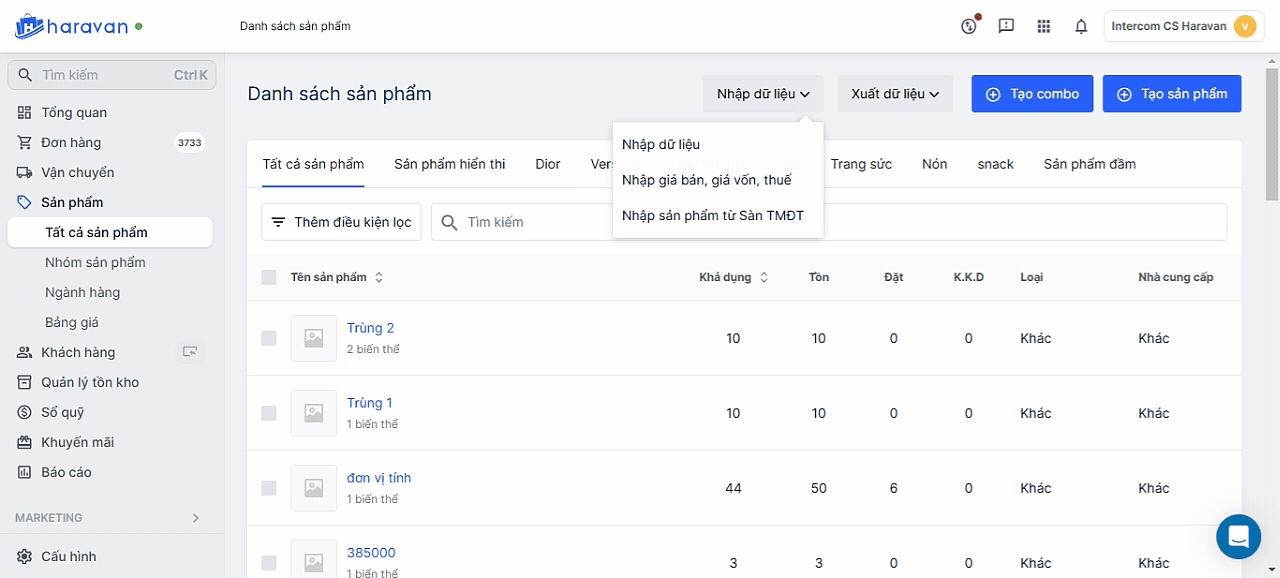Click the Trùng 2 product thumbnail

click(313, 338)
